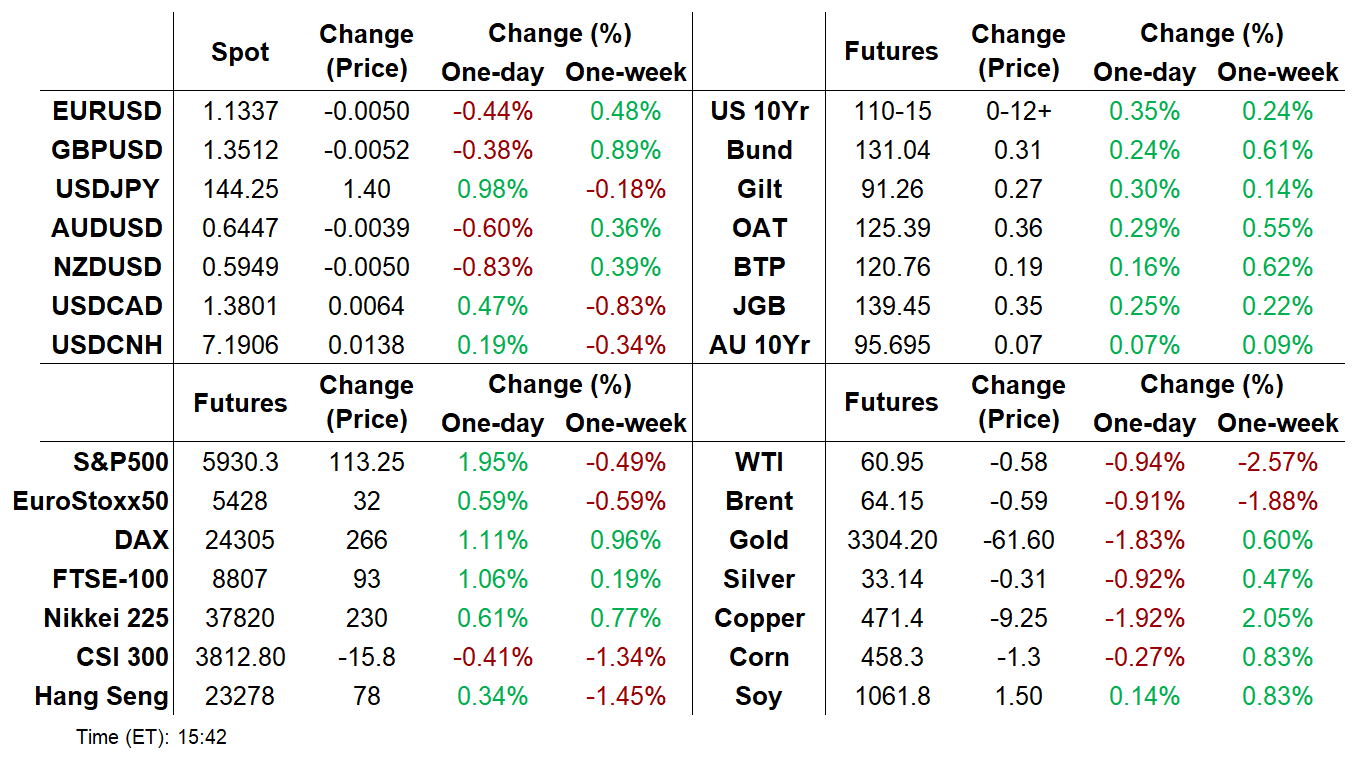The width and height of the screenshot is (1354, 766).
Task: Click the DAX price change 266
Action: 366,540
